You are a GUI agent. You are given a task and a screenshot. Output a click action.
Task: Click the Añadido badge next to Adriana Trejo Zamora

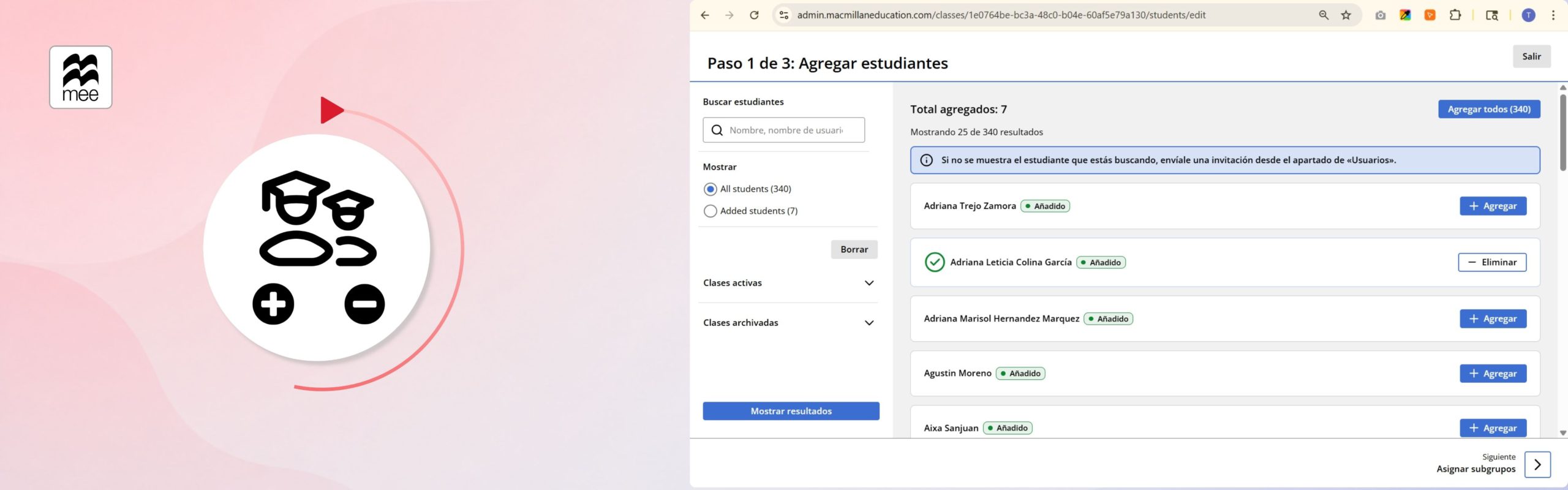tap(1045, 206)
